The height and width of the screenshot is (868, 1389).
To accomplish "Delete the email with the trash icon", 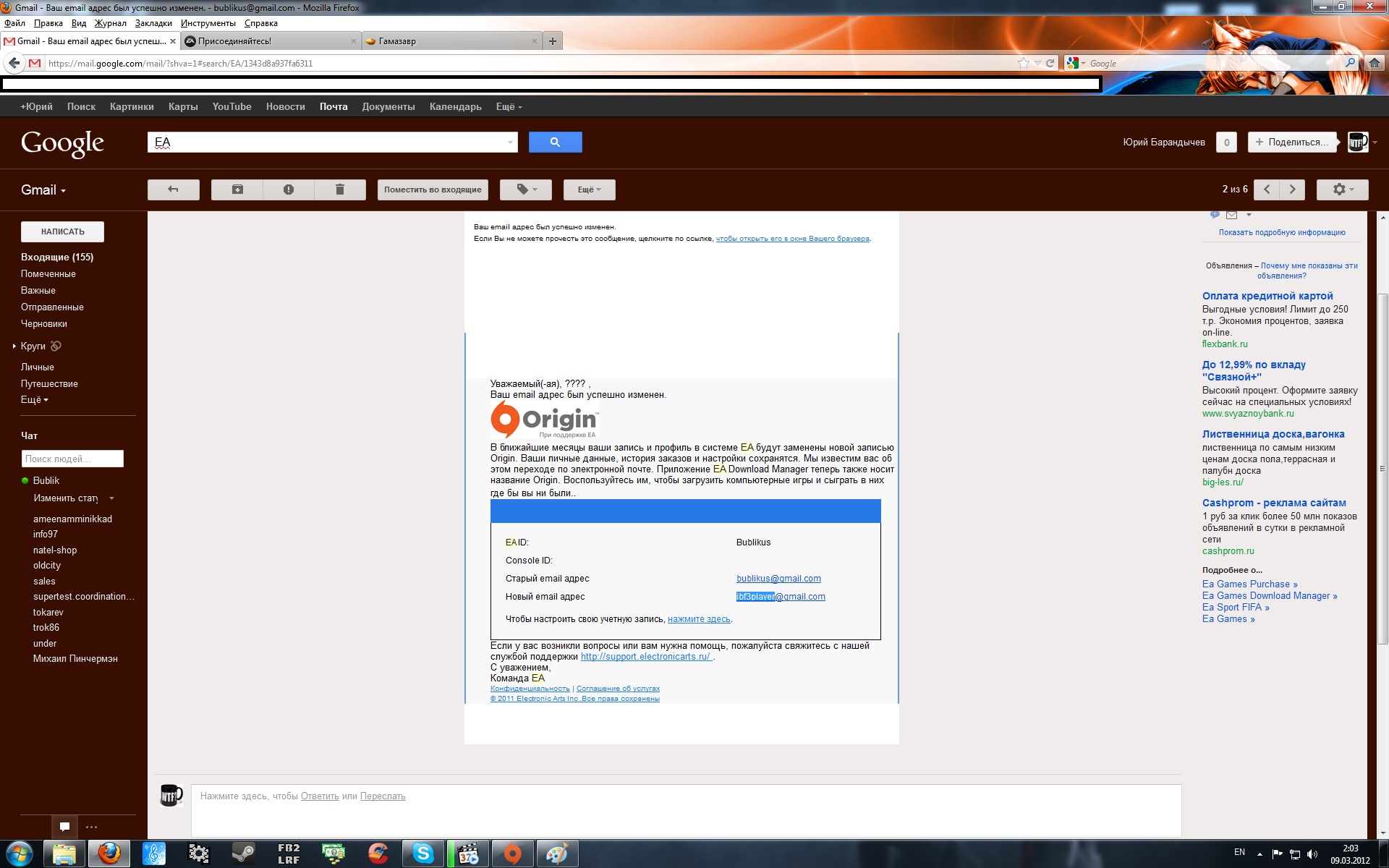I will [x=340, y=190].
